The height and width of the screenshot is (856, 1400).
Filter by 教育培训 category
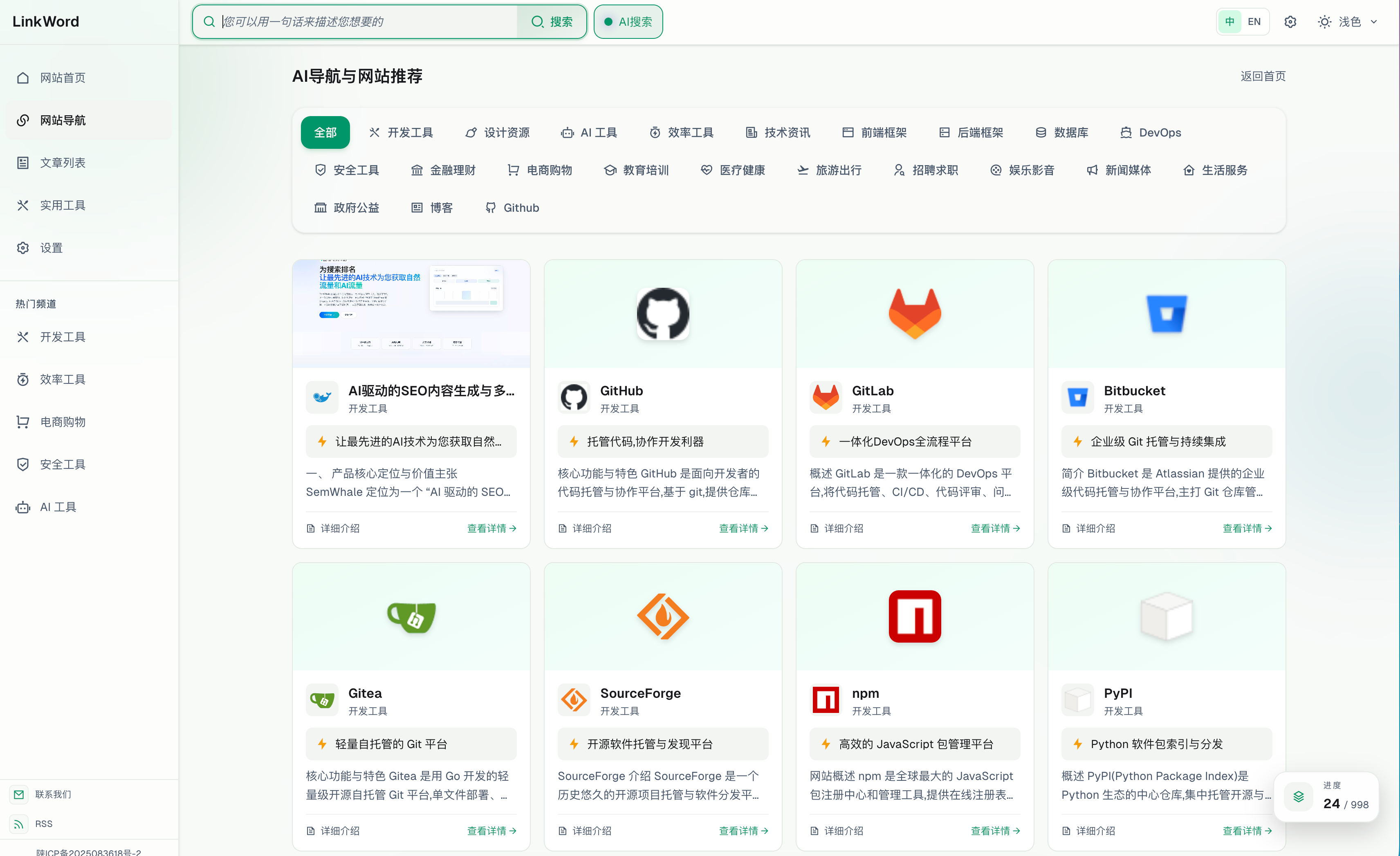coord(636,170)
